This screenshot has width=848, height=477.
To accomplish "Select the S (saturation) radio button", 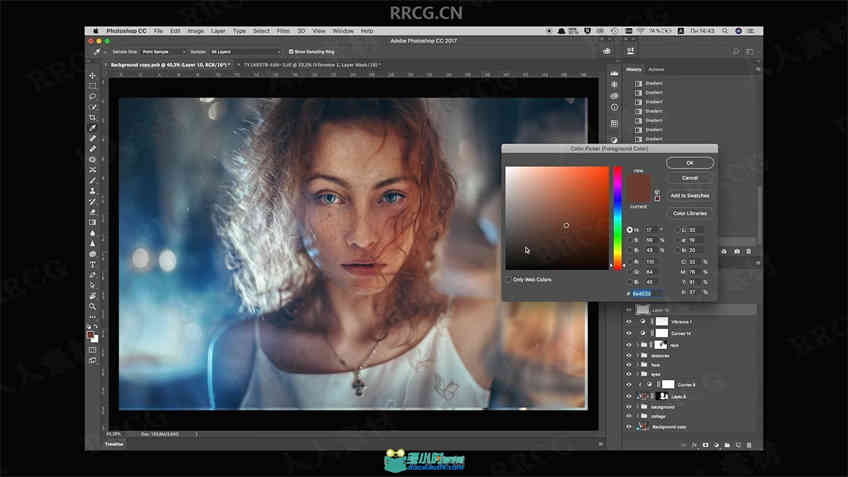I will 630,240.
